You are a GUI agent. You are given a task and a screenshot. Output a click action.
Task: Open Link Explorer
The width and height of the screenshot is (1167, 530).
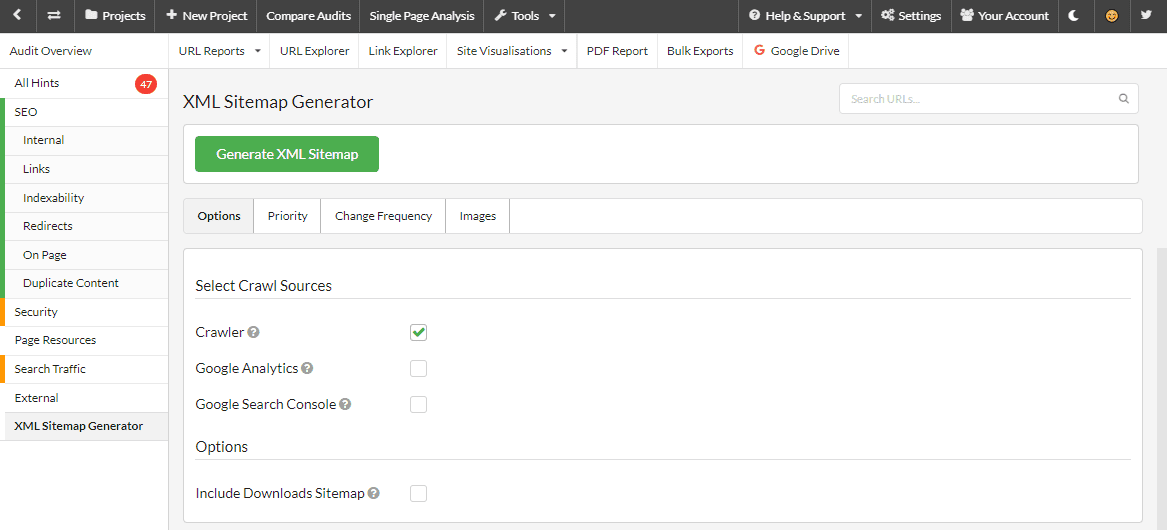pyautogui.click(x=403, y=51)
